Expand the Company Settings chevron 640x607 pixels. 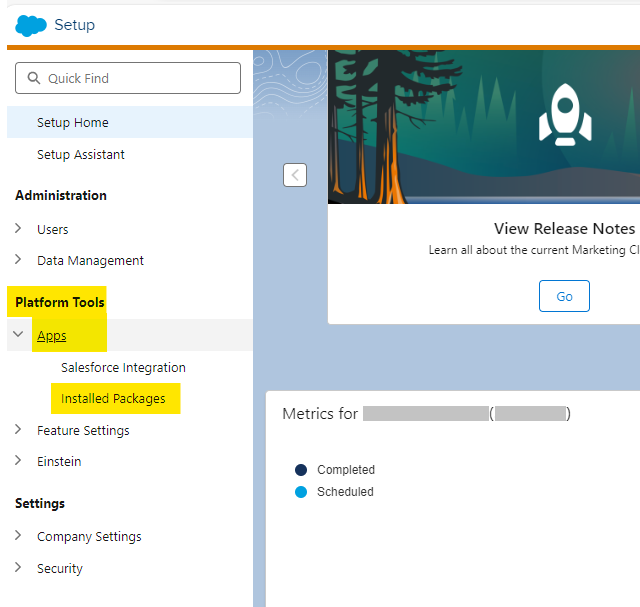(x=19, y=536)
